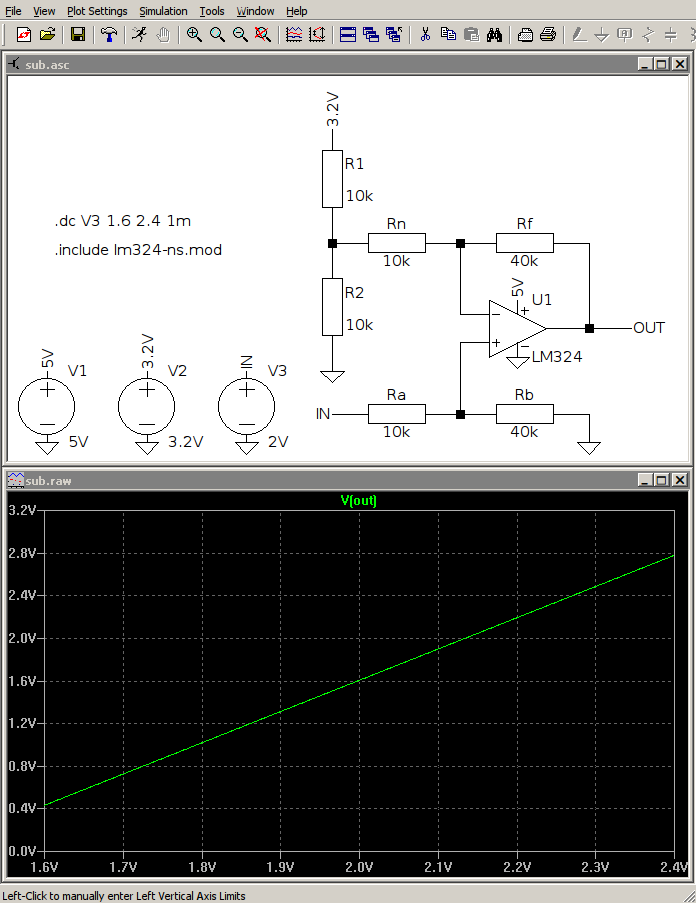Click the IN net label near Ra
The width and height of the screenshot is (696, 903).
click(323, 414)
